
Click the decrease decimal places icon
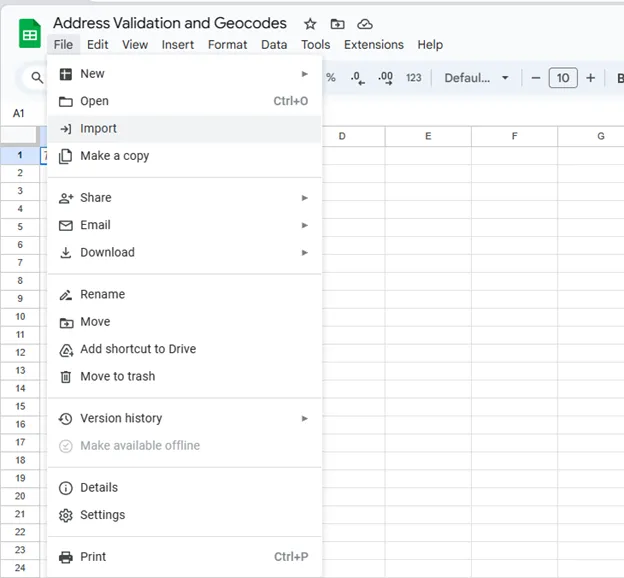click(x=358, y=78)
